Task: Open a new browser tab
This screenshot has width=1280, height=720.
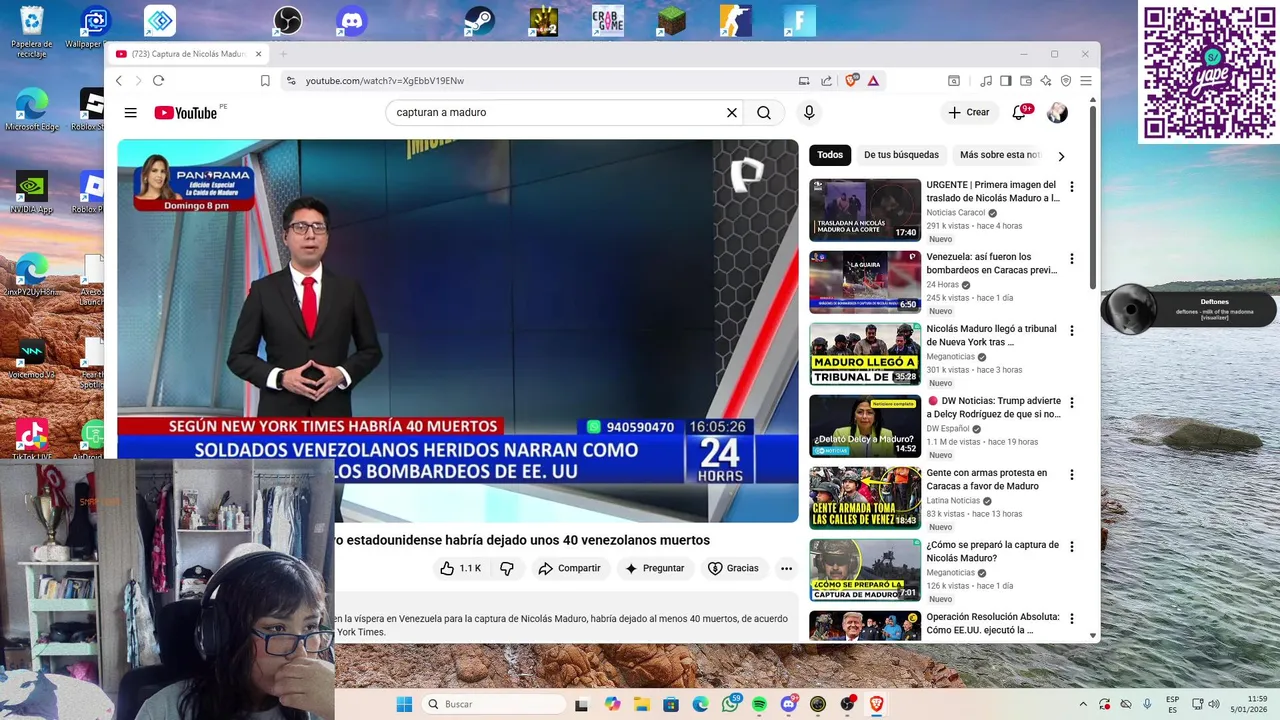Action: [283, 54]
